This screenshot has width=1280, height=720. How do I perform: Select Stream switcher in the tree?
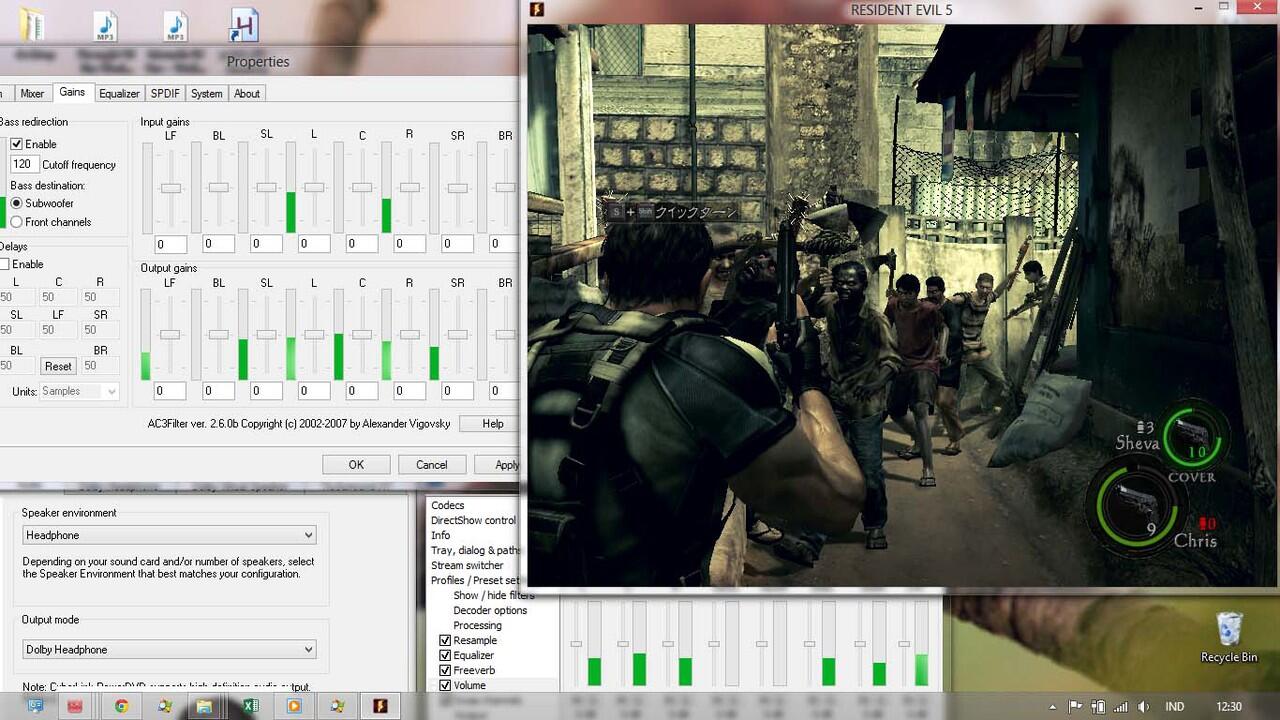[467, 565]
